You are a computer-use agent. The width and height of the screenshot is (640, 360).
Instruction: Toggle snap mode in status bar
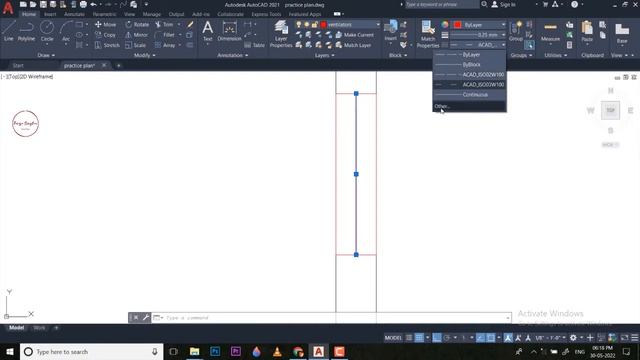pyautogui.click(x=419, y=338)
